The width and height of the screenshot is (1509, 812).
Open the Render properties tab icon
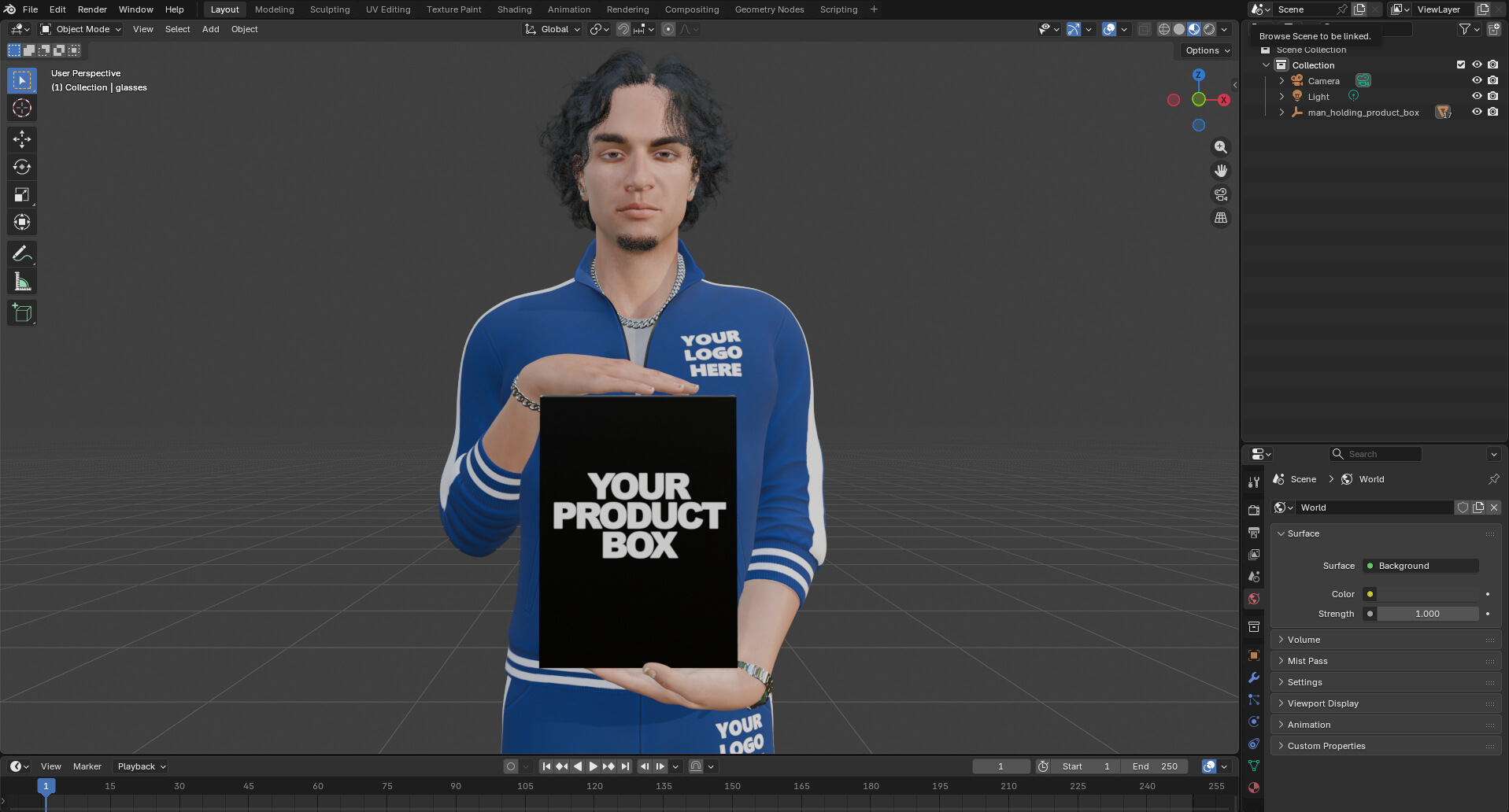[1254, 510]
